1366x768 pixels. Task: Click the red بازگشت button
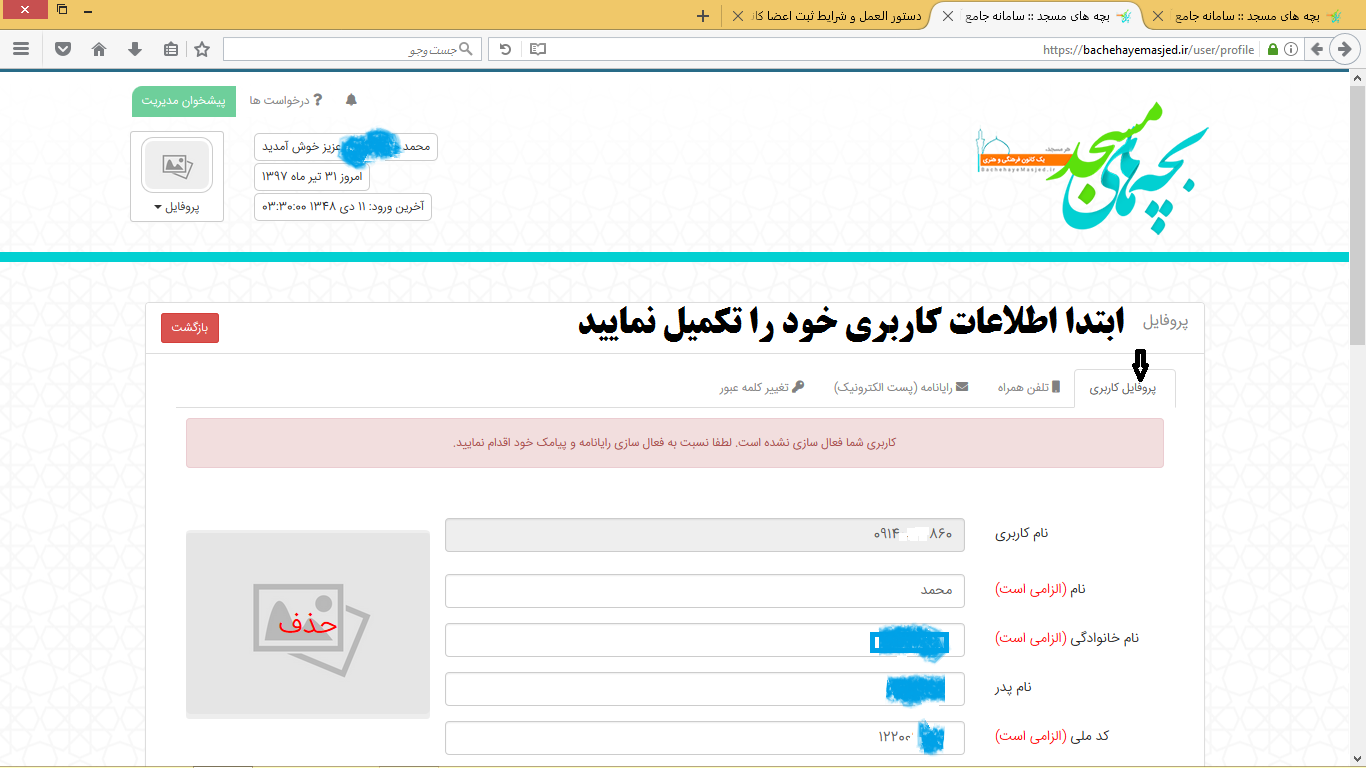point(190,327)
